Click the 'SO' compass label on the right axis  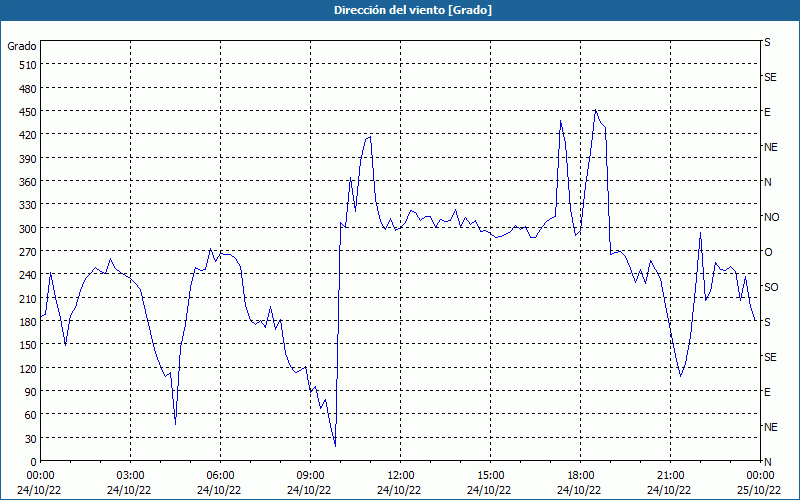[x=771, y=287]
